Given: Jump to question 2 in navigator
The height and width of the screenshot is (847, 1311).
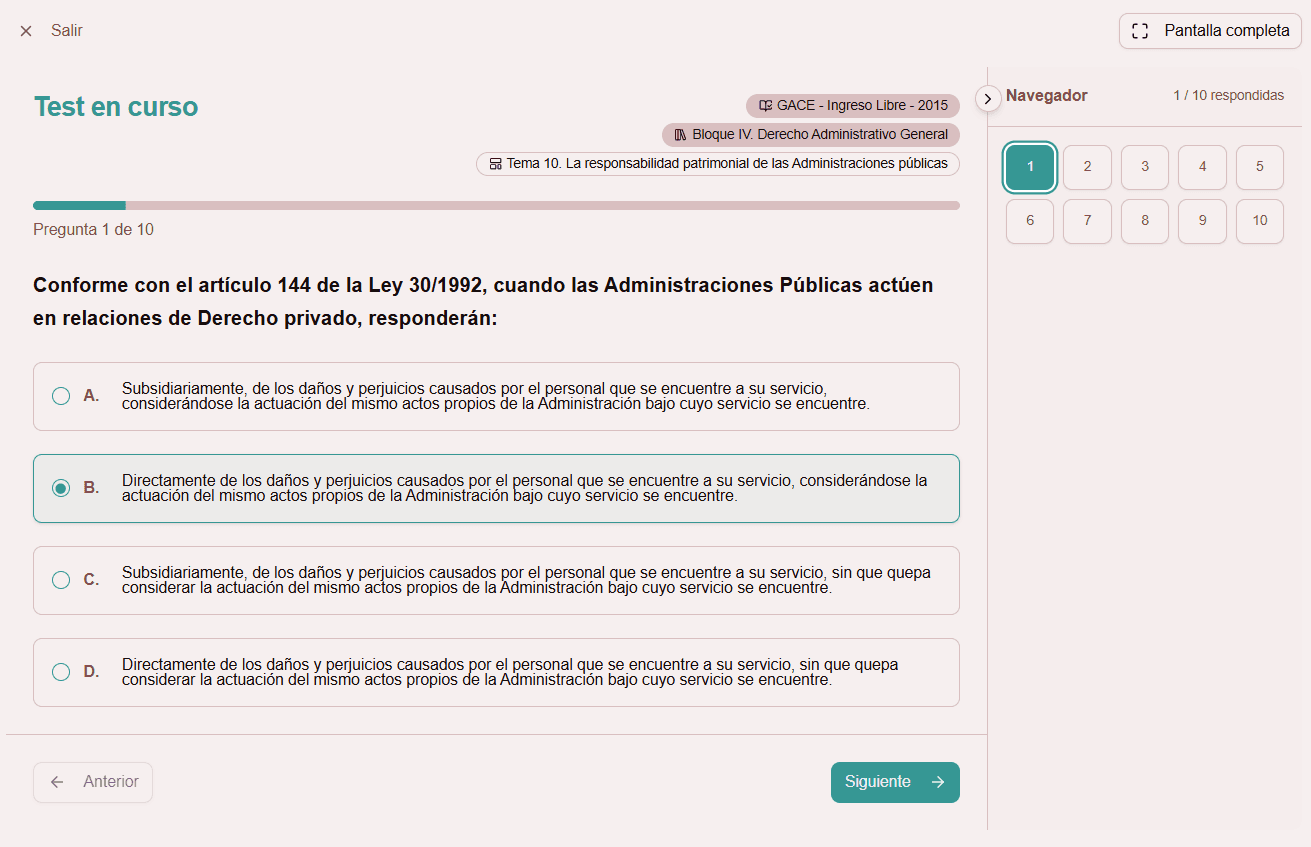Looking at the screenshot, I should click(1087, 167).
